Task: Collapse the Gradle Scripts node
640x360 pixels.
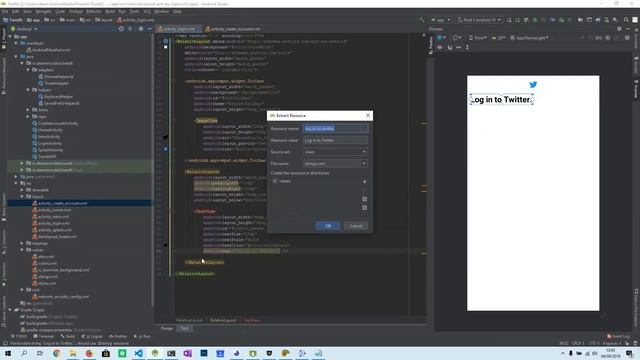Action: [10, 310]
